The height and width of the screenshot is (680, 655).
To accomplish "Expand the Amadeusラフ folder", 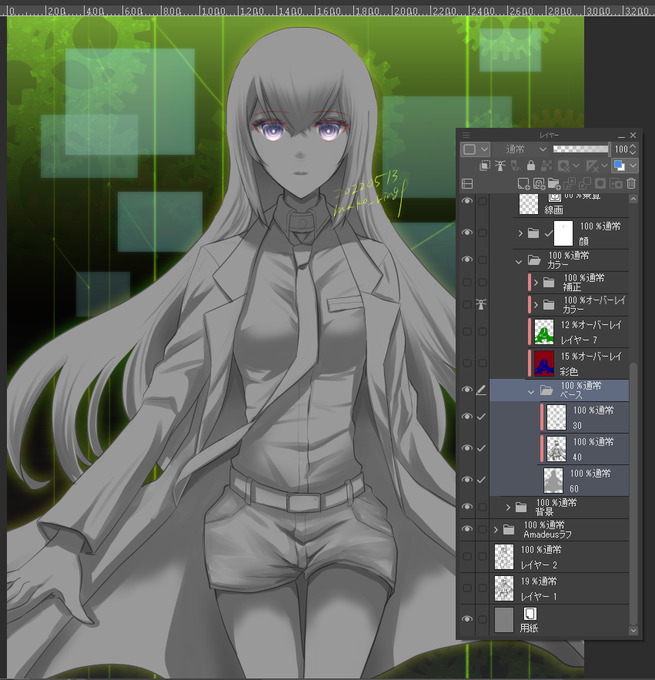I will click(496, 530).
